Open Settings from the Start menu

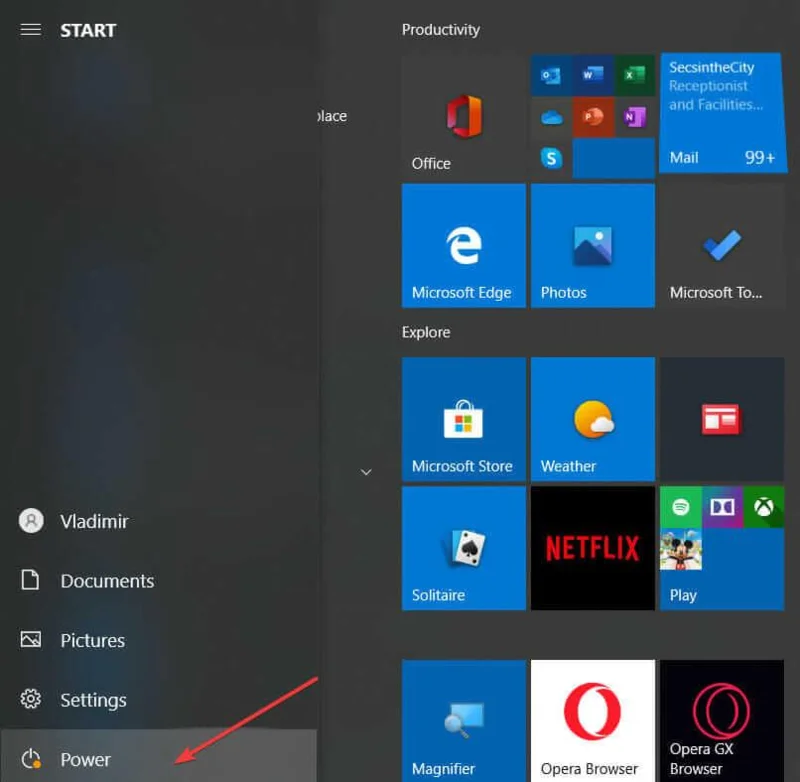click(x=158, y=699)
